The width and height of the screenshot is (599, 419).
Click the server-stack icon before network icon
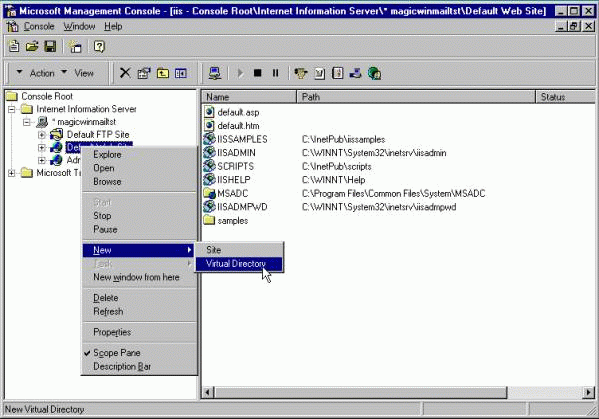click(x=338, y=73)
